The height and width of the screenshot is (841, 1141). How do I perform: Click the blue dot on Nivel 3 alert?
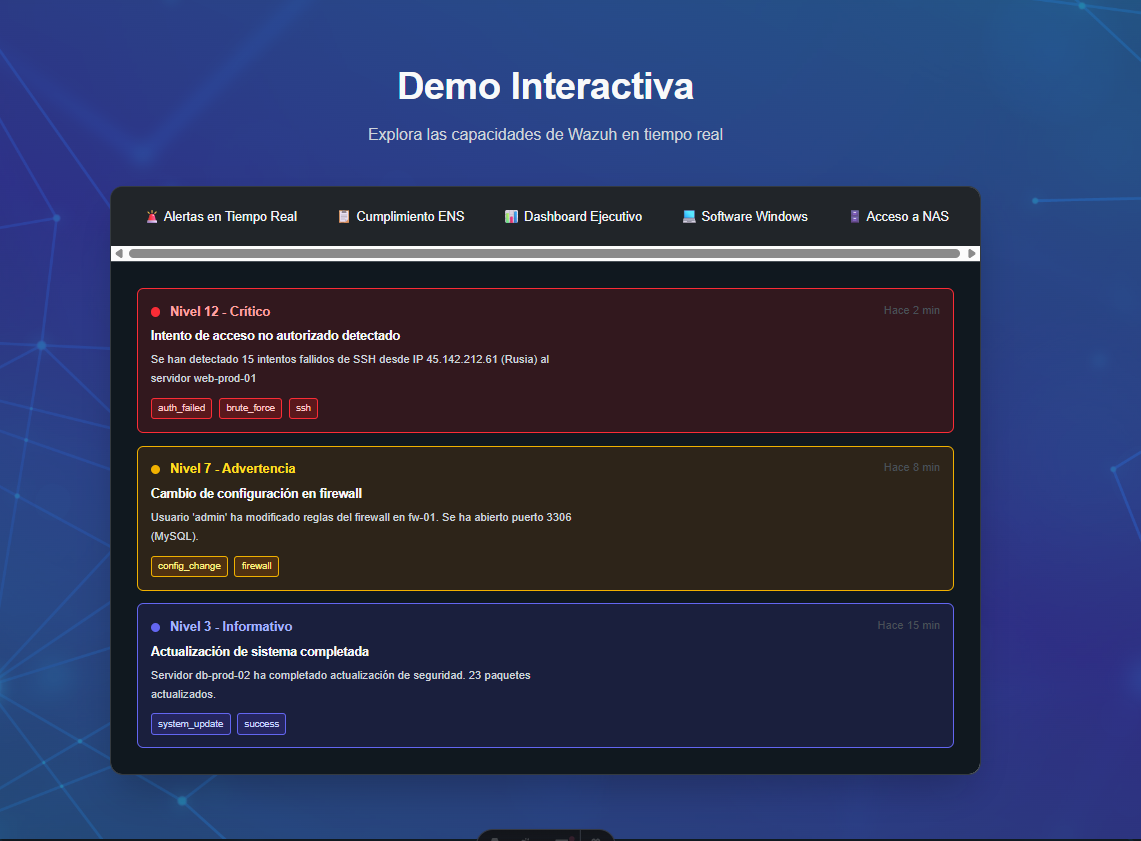click(155, 627)
